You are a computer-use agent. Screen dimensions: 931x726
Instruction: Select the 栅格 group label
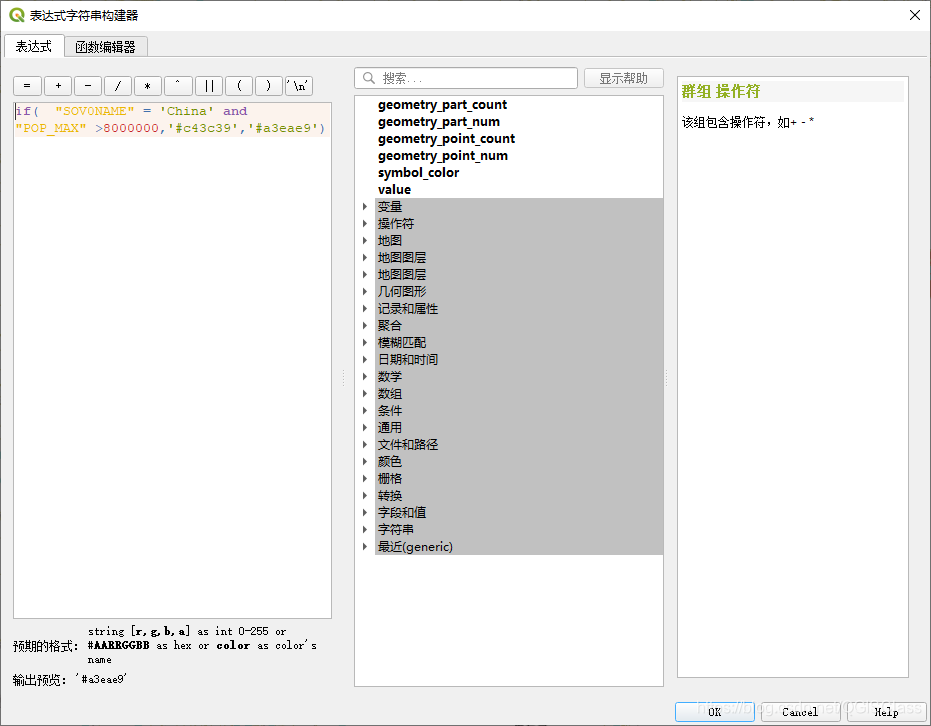coord(390,478)
